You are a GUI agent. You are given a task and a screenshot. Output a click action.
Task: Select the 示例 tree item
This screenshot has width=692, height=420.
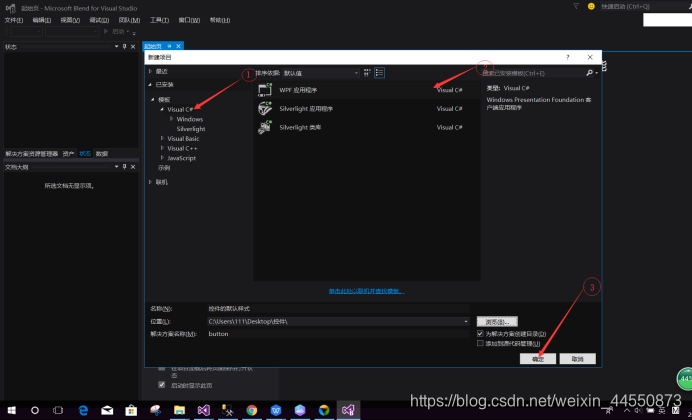tap(164, 168)
